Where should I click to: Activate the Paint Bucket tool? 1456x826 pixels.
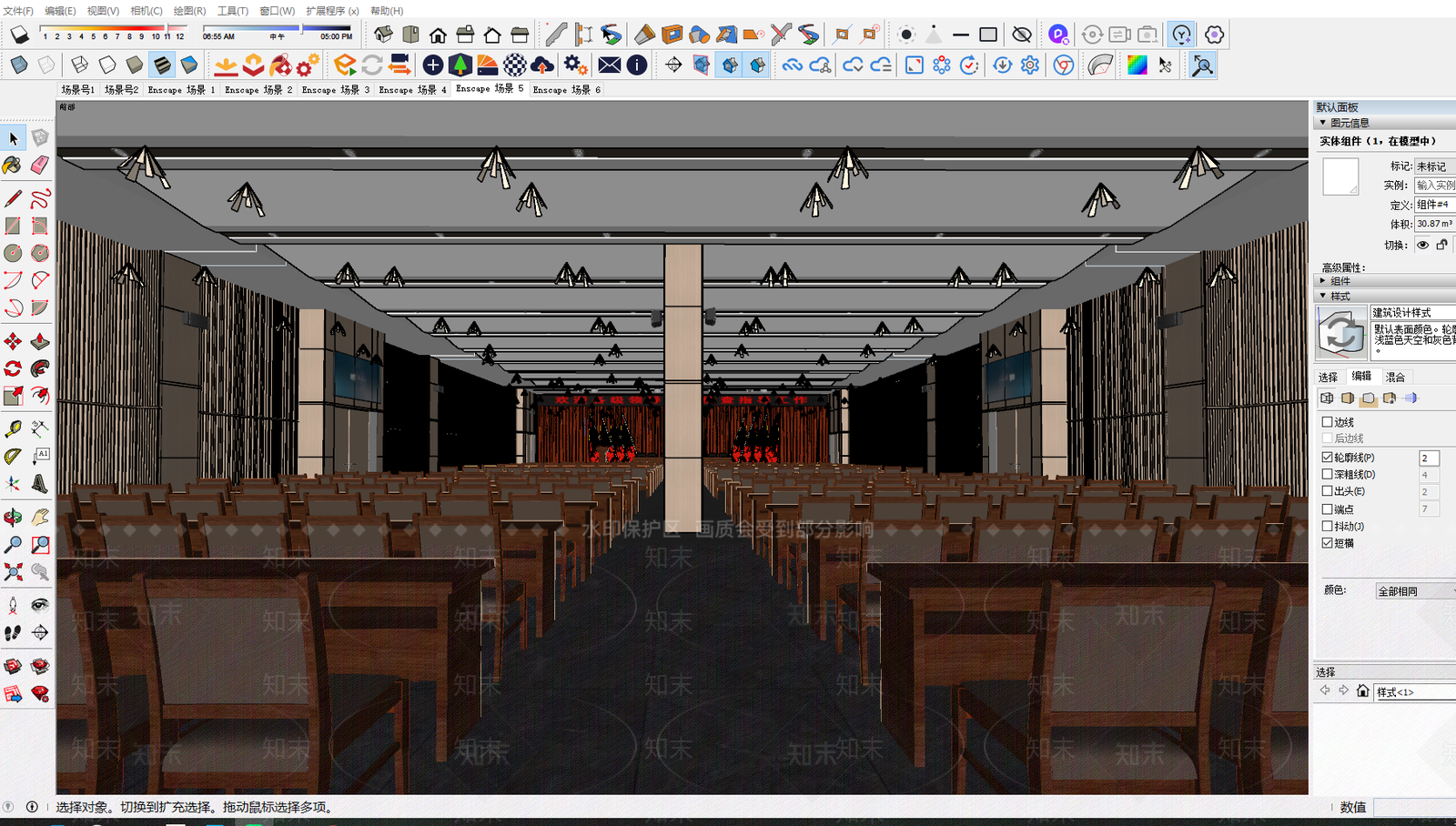(x=13, y=165)
